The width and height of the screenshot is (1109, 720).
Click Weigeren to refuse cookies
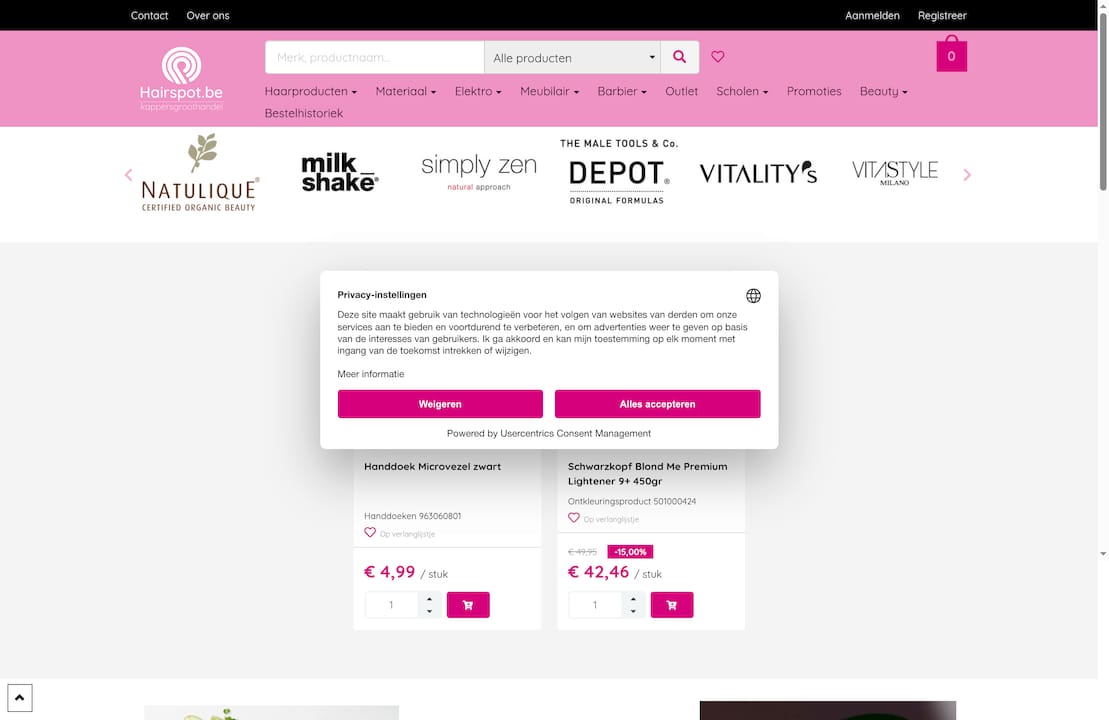pos(440,404)
